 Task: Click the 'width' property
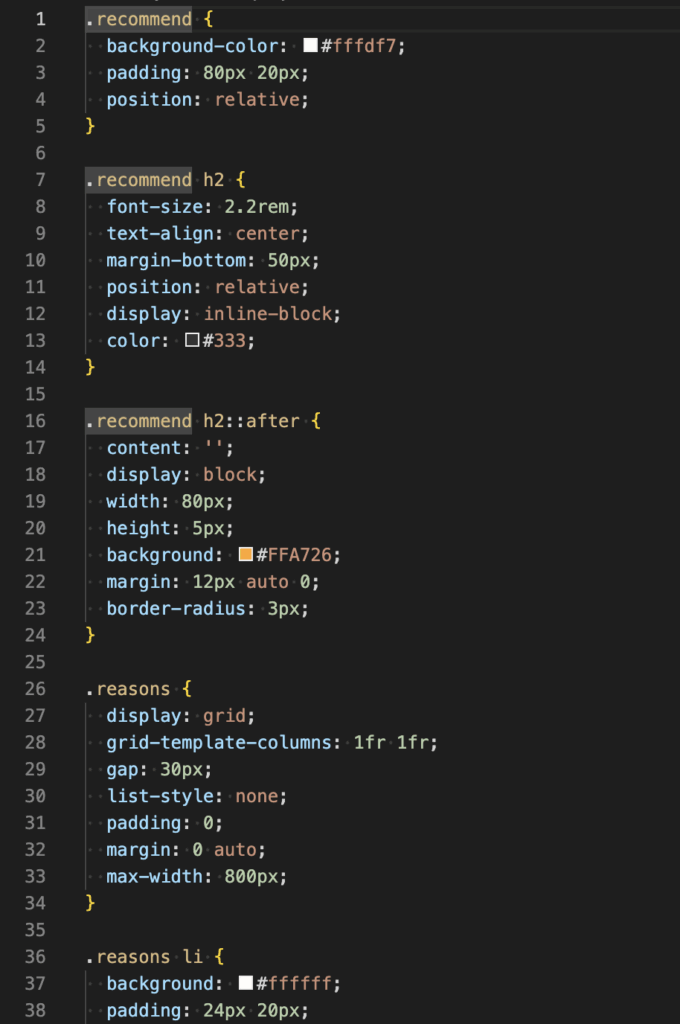point(133,501)
